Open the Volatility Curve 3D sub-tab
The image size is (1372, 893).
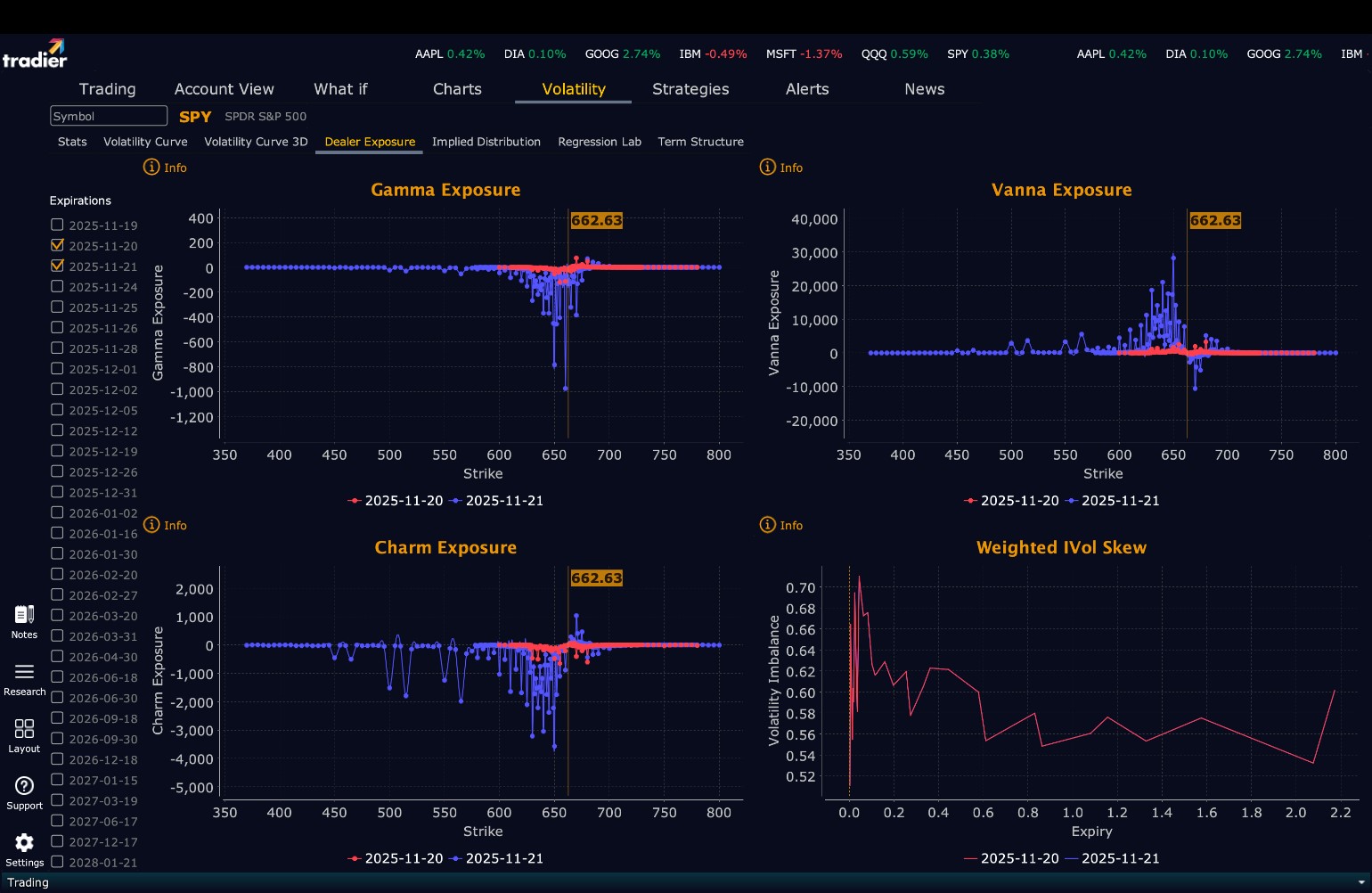pos(256,142)
